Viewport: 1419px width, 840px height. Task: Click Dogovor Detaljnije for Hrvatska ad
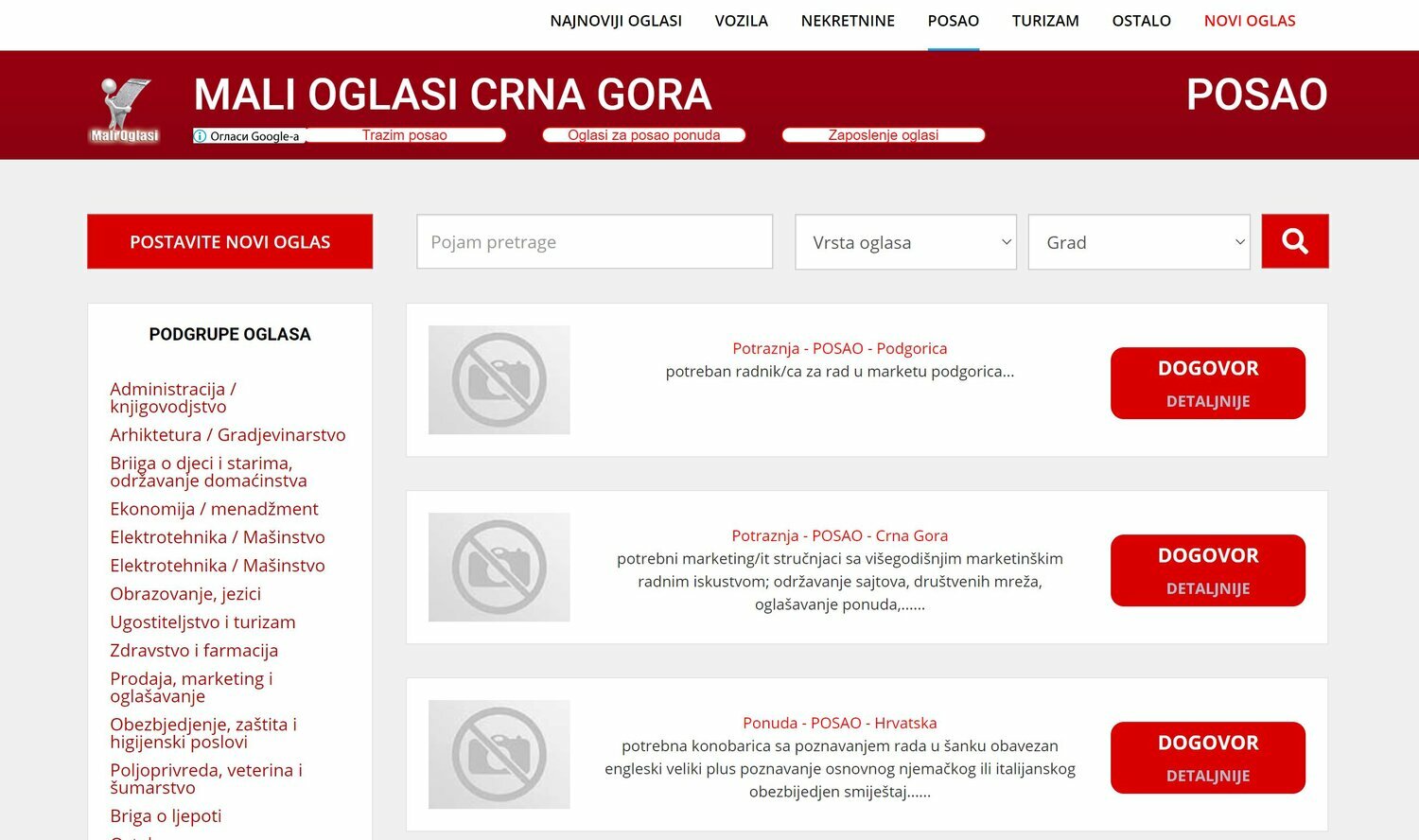click(1208, 758)
